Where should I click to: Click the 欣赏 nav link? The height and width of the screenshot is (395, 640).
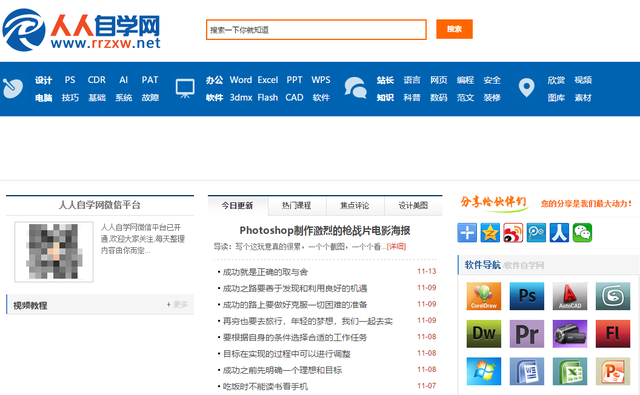tap(556, 80)
